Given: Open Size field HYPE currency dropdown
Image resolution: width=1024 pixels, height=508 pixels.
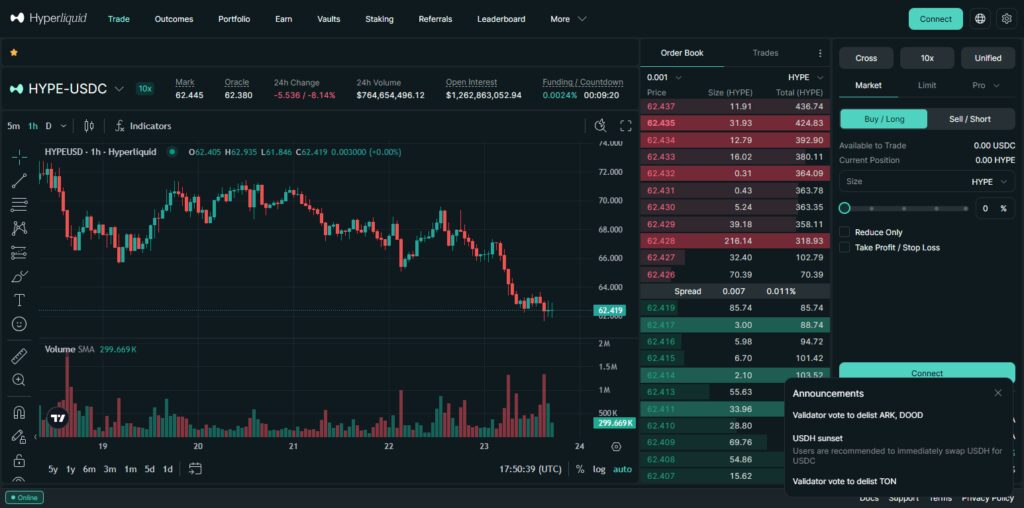Looking at the screenshot, I should pyautogui.click(x=989, y=182).
